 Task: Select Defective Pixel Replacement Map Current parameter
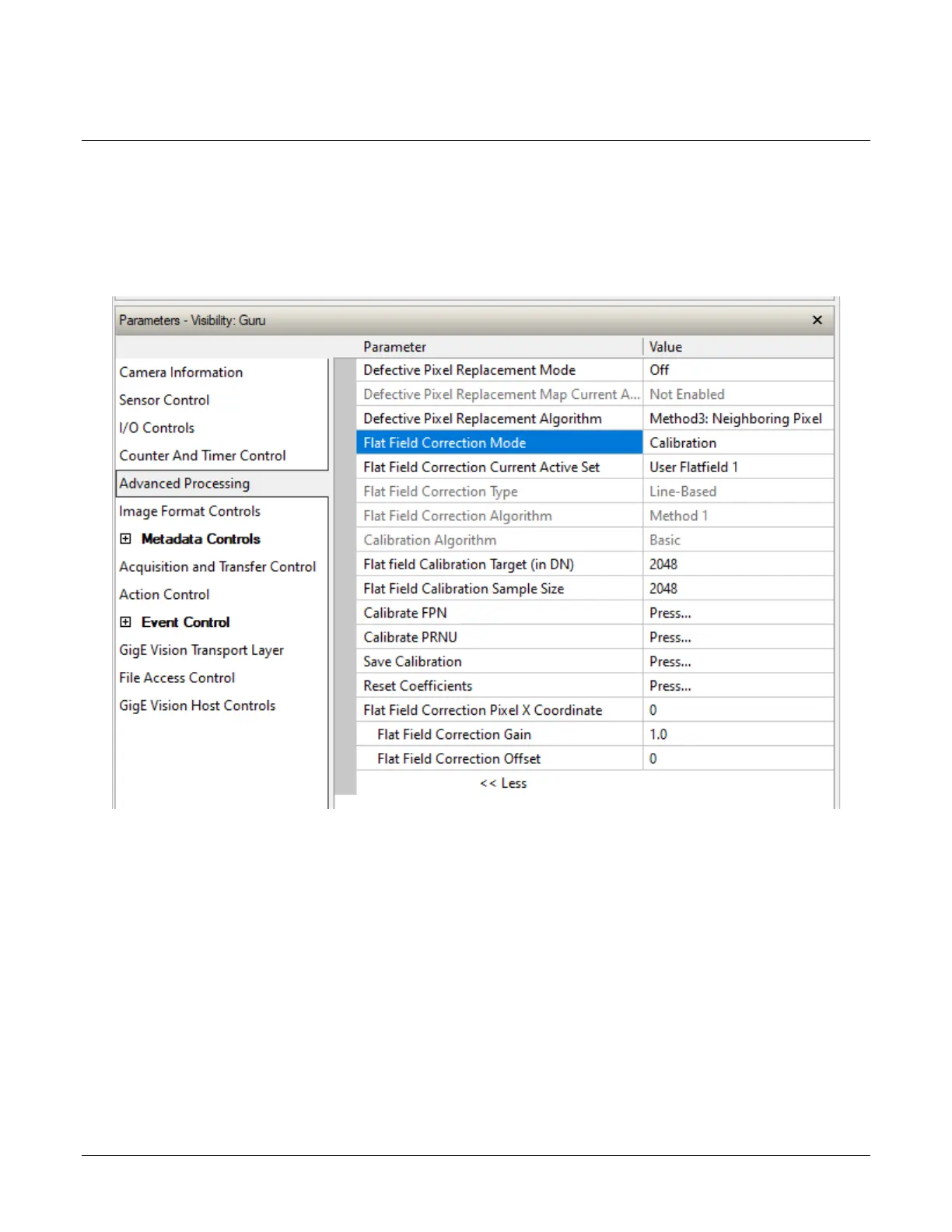pyautogui.click(x=501, y=394)
